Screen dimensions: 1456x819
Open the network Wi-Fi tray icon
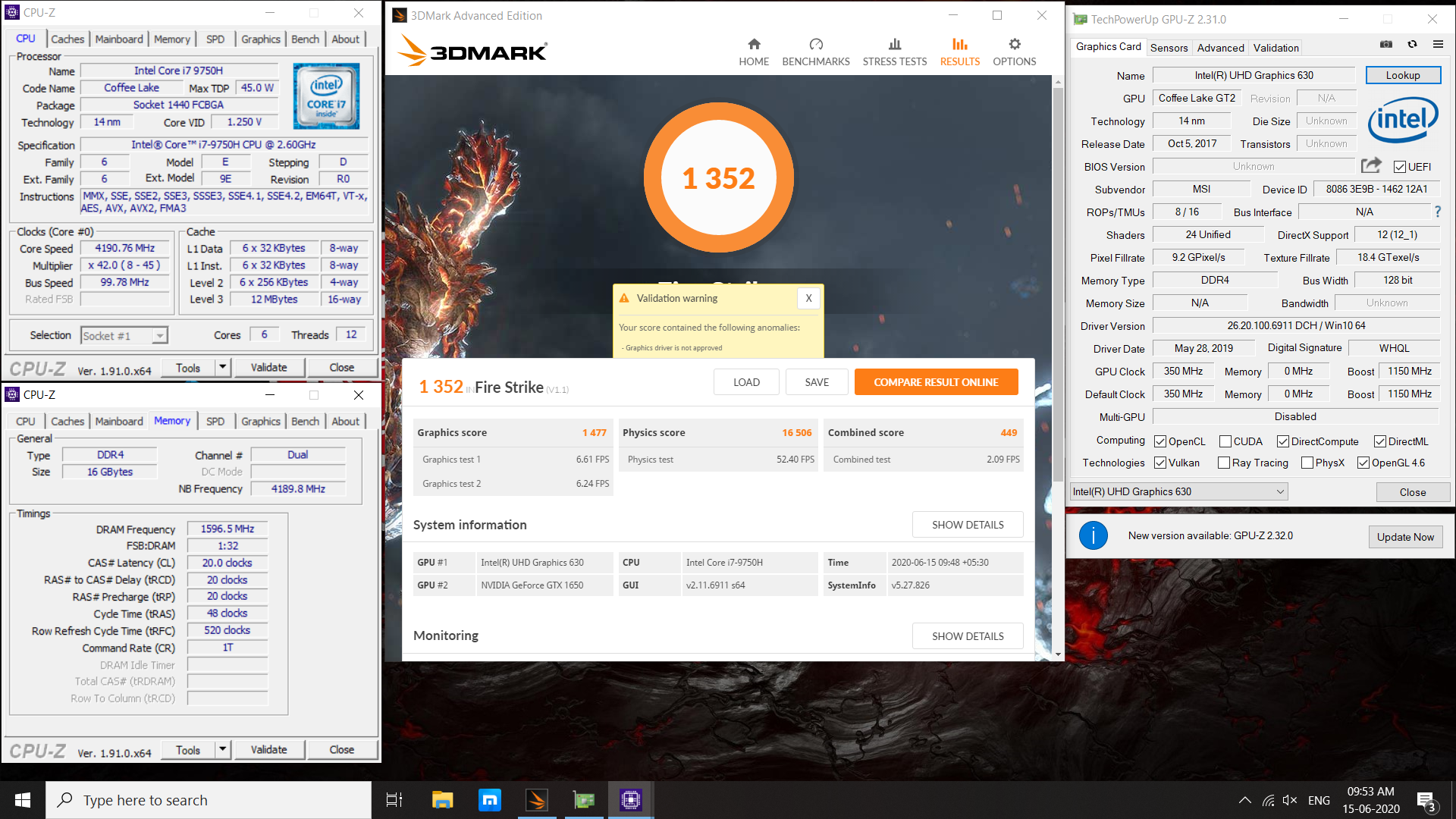point(1268,800)
